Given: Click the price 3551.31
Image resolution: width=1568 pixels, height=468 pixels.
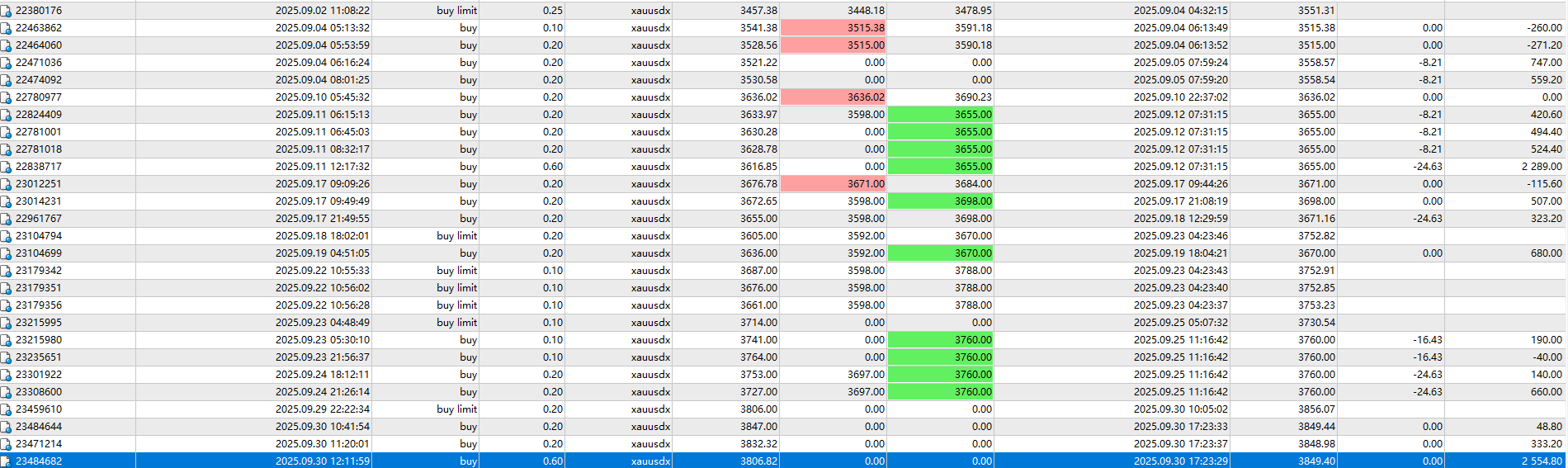Looking at the screenshot, I should point(1316,11).
